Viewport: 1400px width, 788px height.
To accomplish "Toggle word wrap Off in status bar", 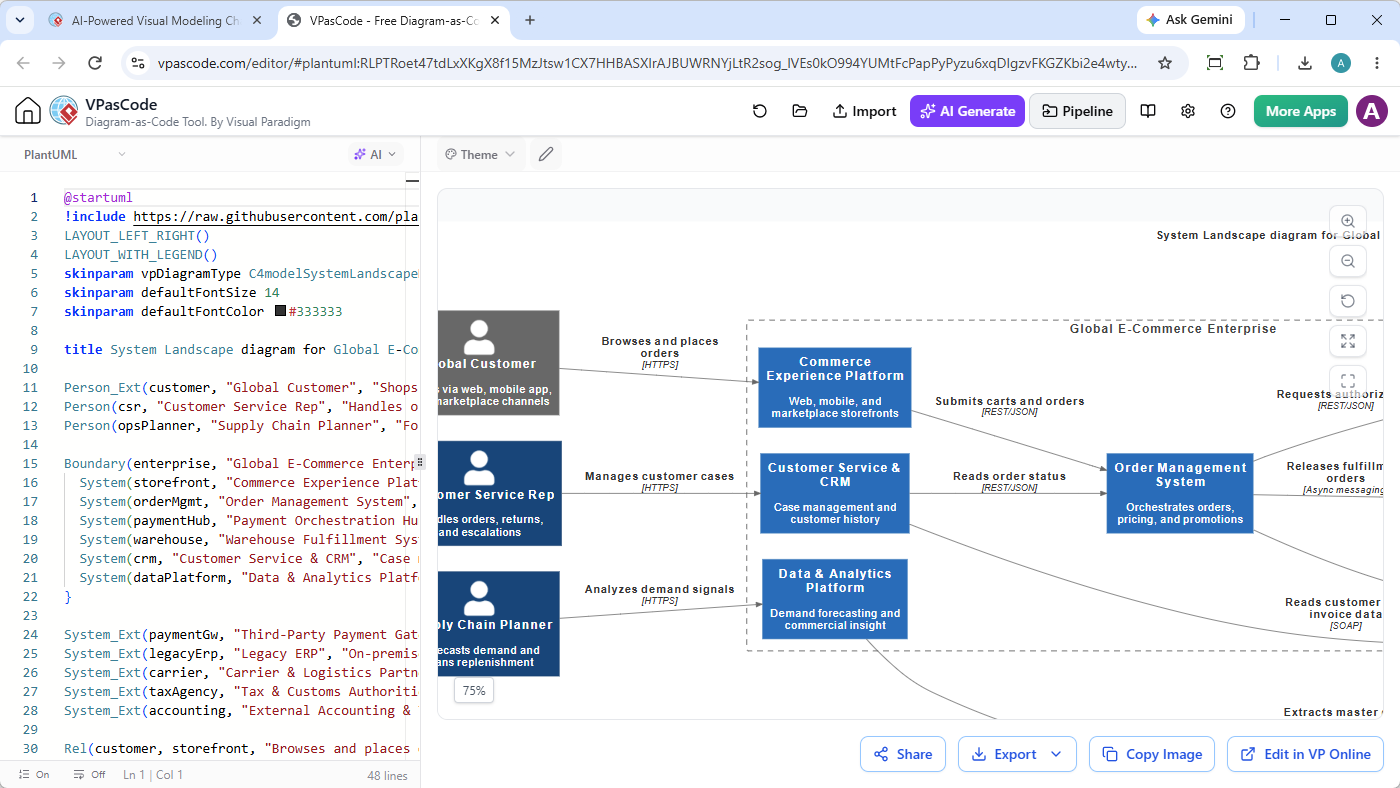I will [x=89, y=775].
